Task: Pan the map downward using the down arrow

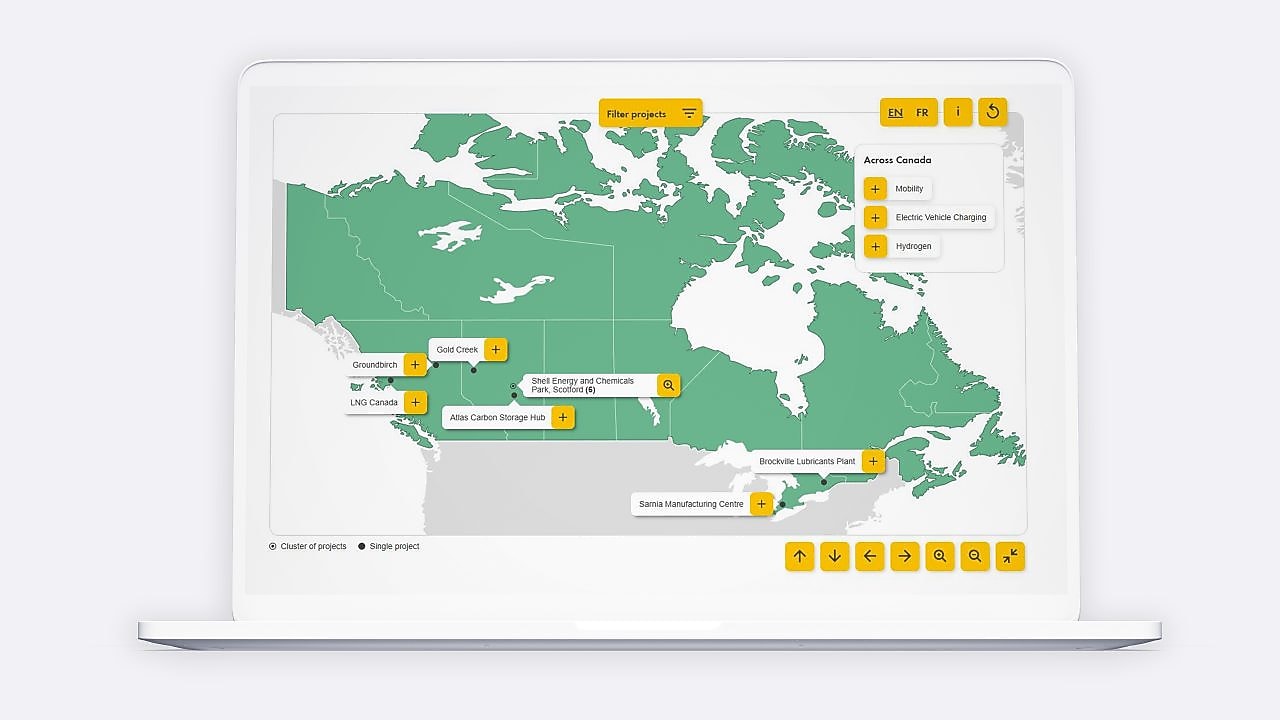Action: 834,555
